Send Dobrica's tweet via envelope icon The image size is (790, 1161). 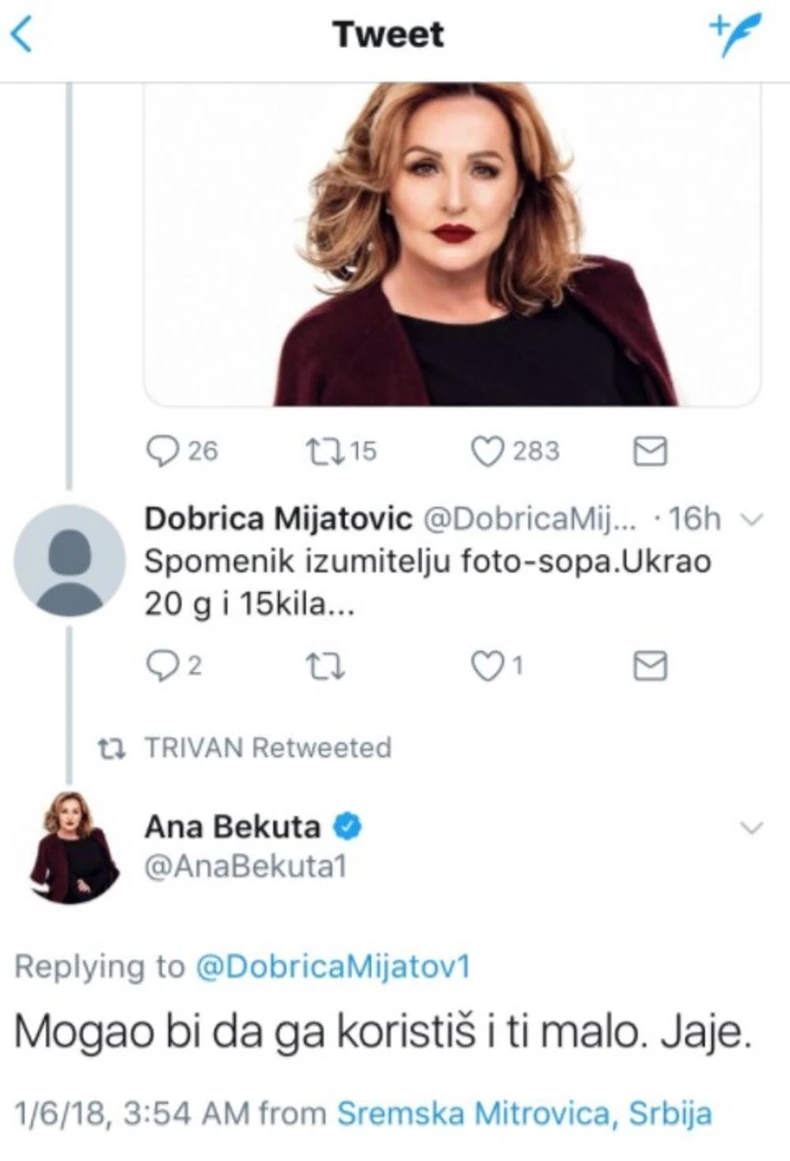pyautogui.click(x=651, y=666)
